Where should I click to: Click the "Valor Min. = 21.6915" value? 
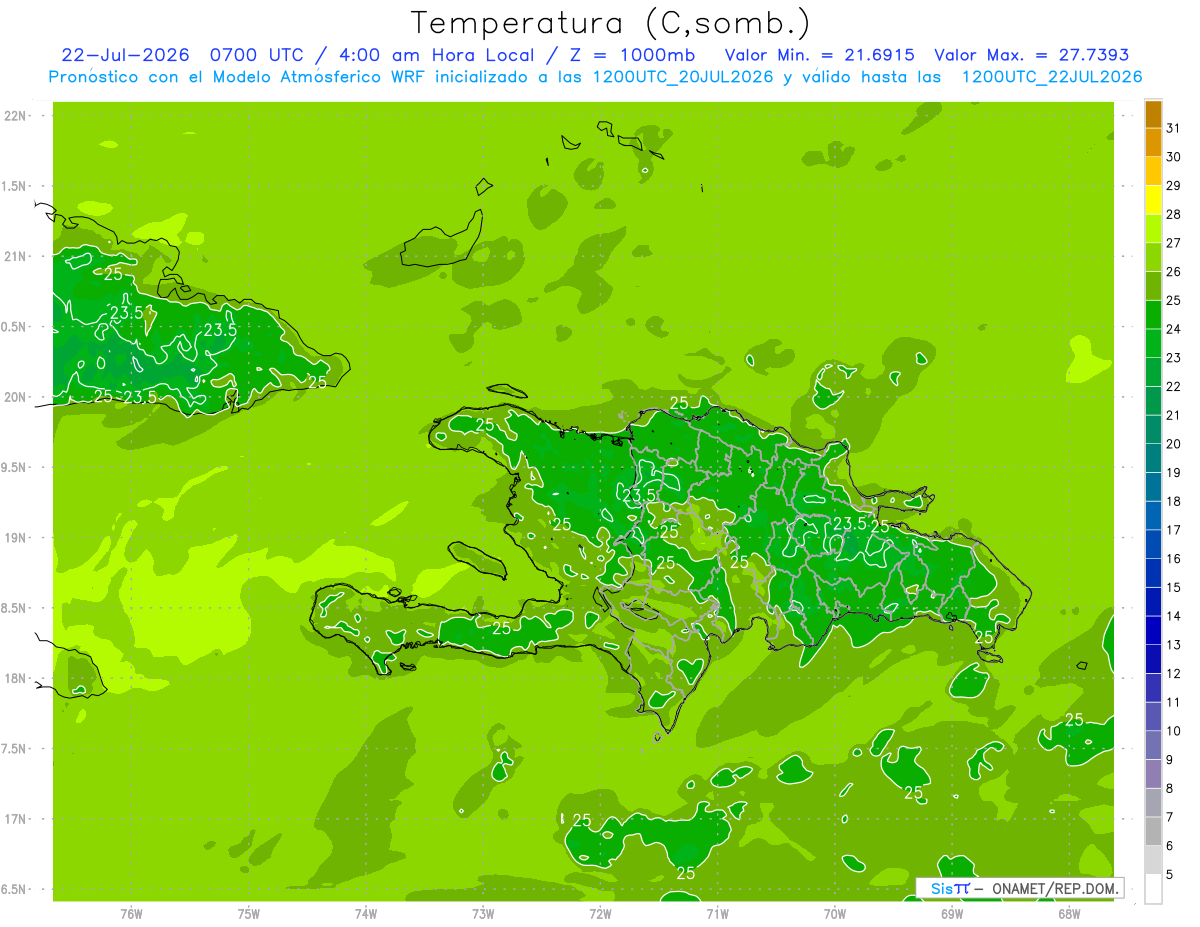click(x=820, y=55)
